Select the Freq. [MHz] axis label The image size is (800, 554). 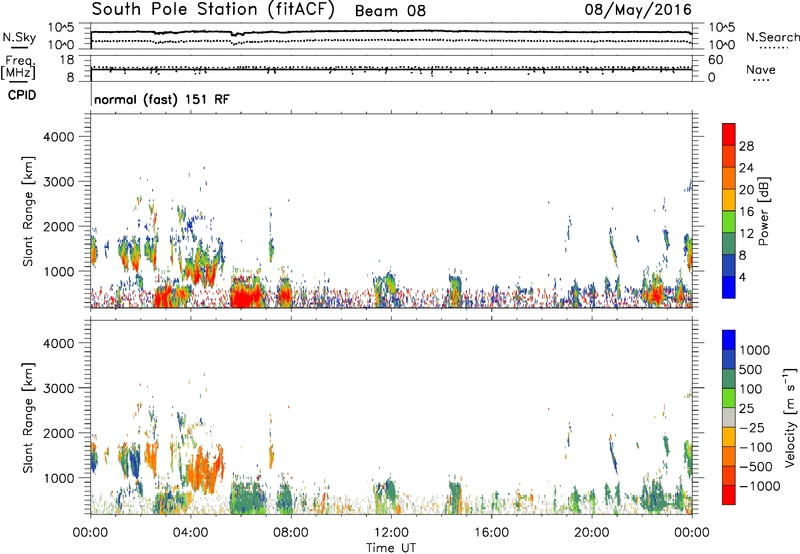[19, 68]
